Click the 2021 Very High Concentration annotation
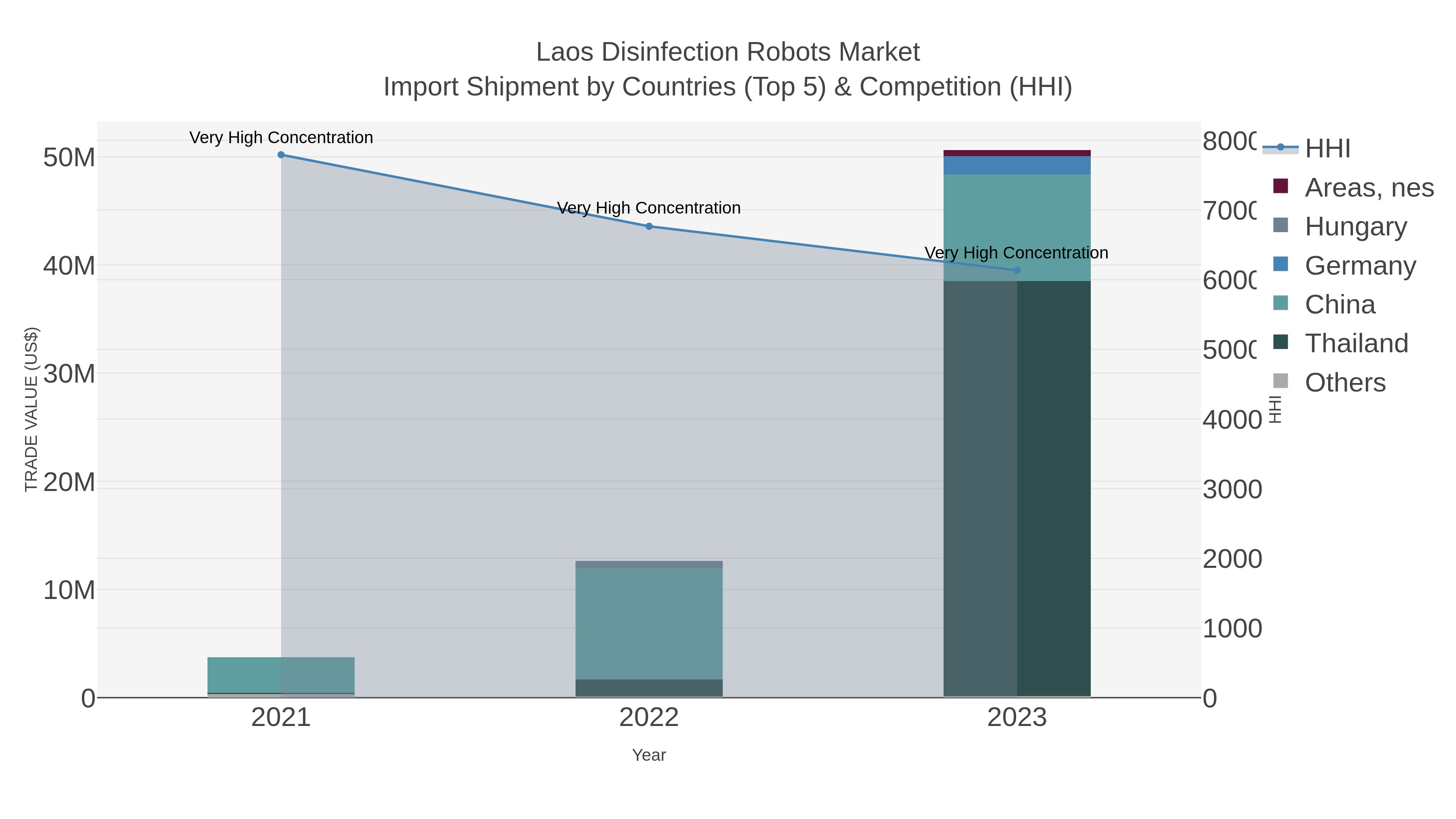The height and width of the screenshot is (819, 1456). pos(281,138)
